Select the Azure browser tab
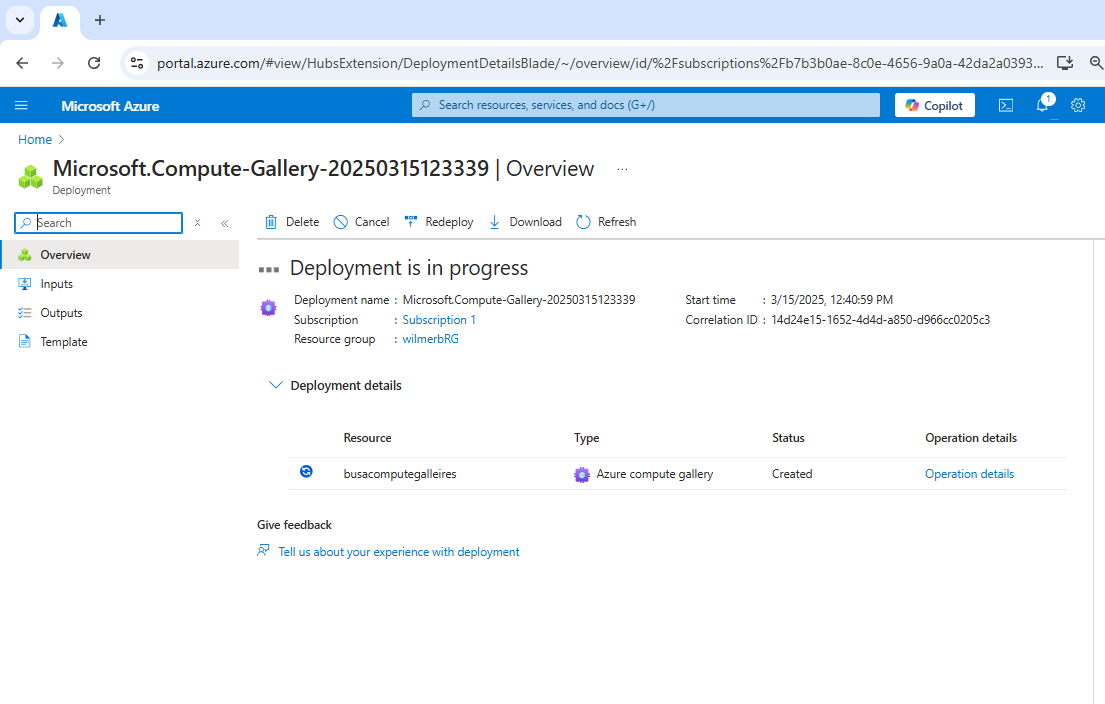 click(x=60, y=21)
